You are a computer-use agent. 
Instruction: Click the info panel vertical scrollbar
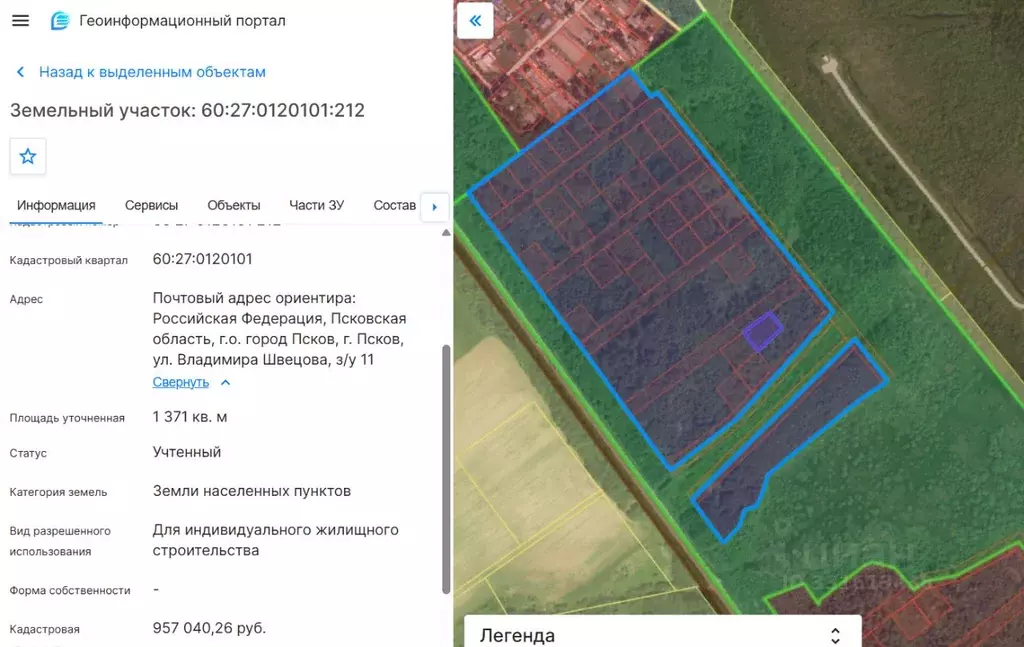click(x=446, y=469)
